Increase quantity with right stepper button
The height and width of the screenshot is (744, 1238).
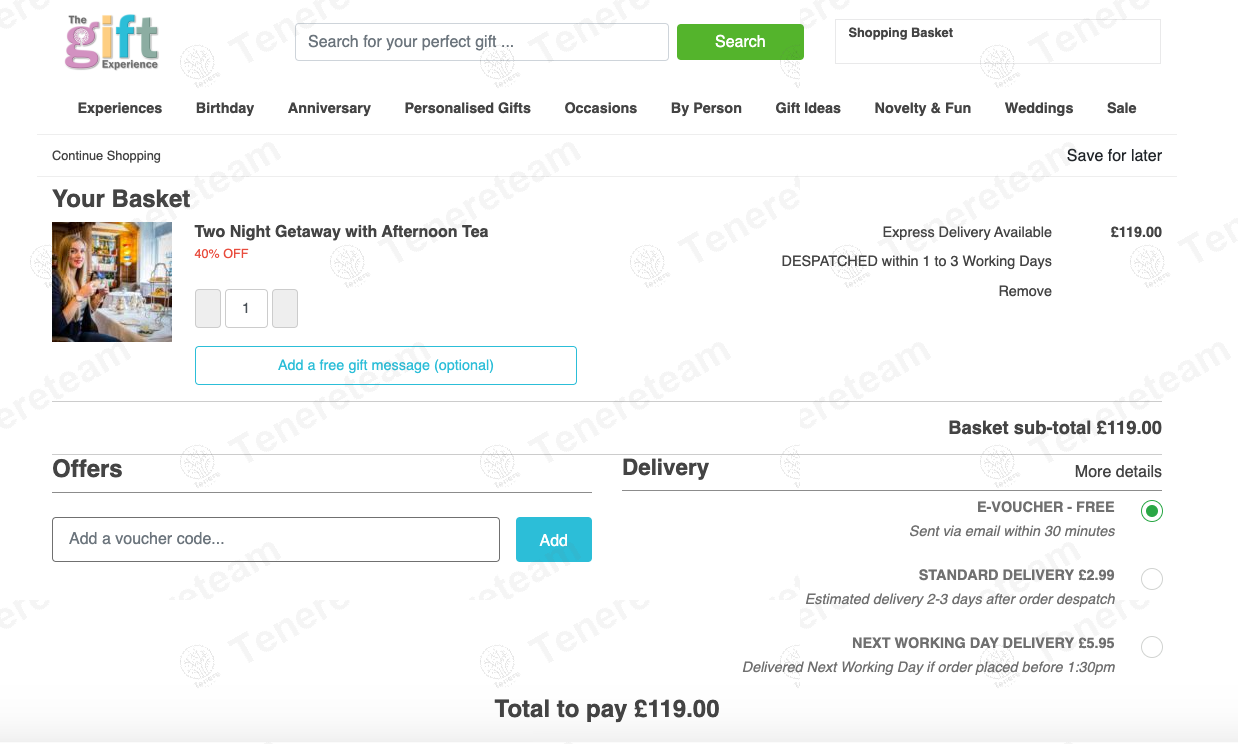[x=285, y=309]
